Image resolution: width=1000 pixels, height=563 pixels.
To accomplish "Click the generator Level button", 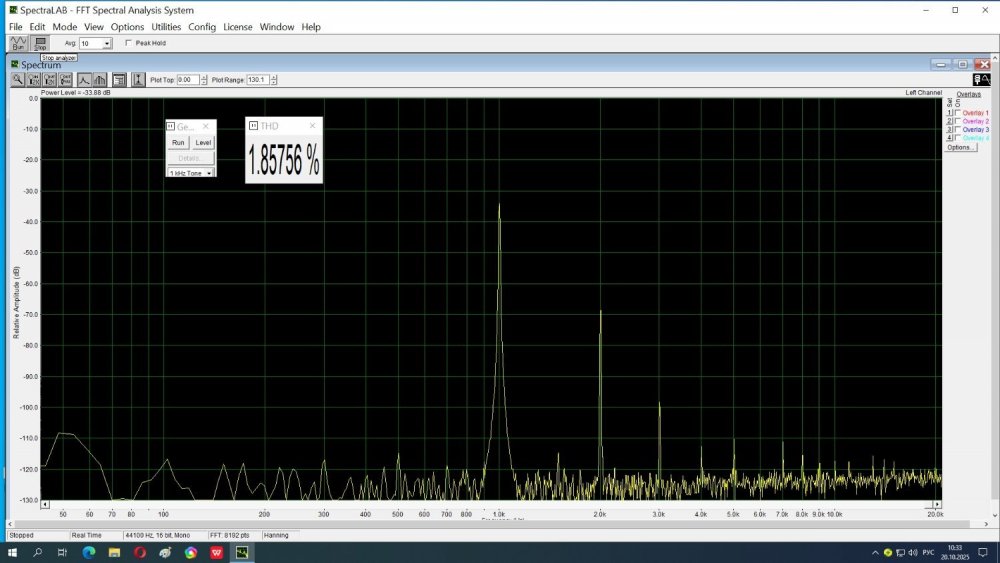I will tap(203, 143).
